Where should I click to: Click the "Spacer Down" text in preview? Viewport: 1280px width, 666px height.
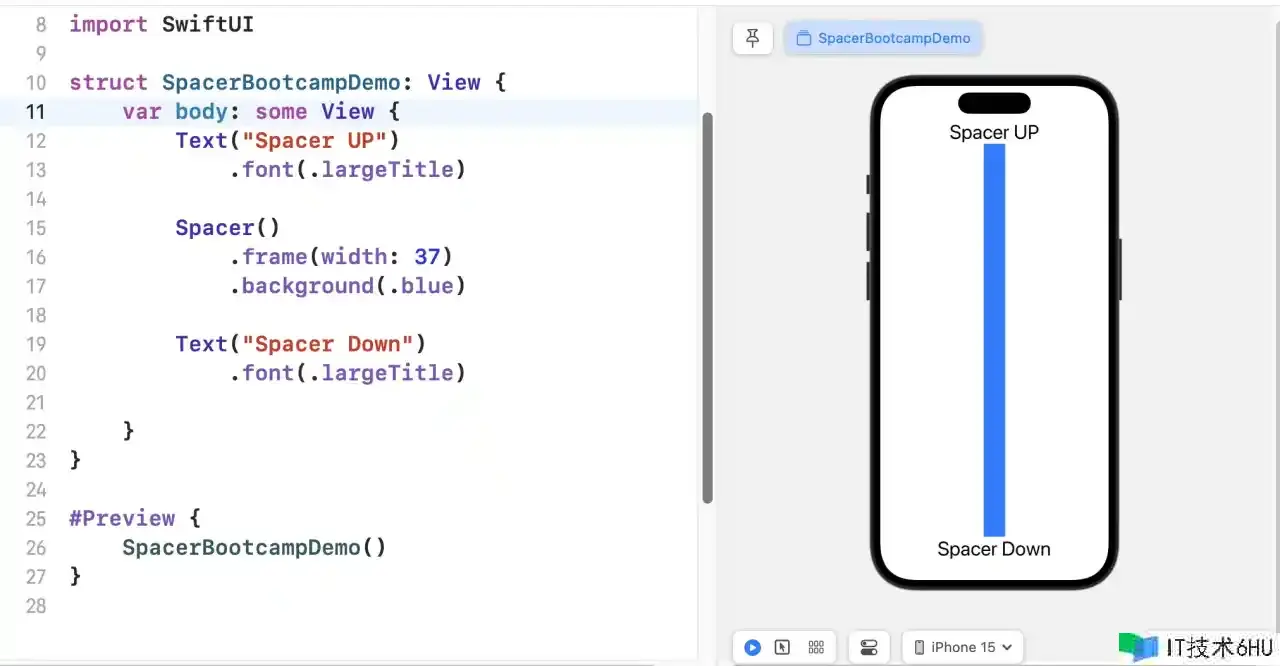tap(994, 549)
